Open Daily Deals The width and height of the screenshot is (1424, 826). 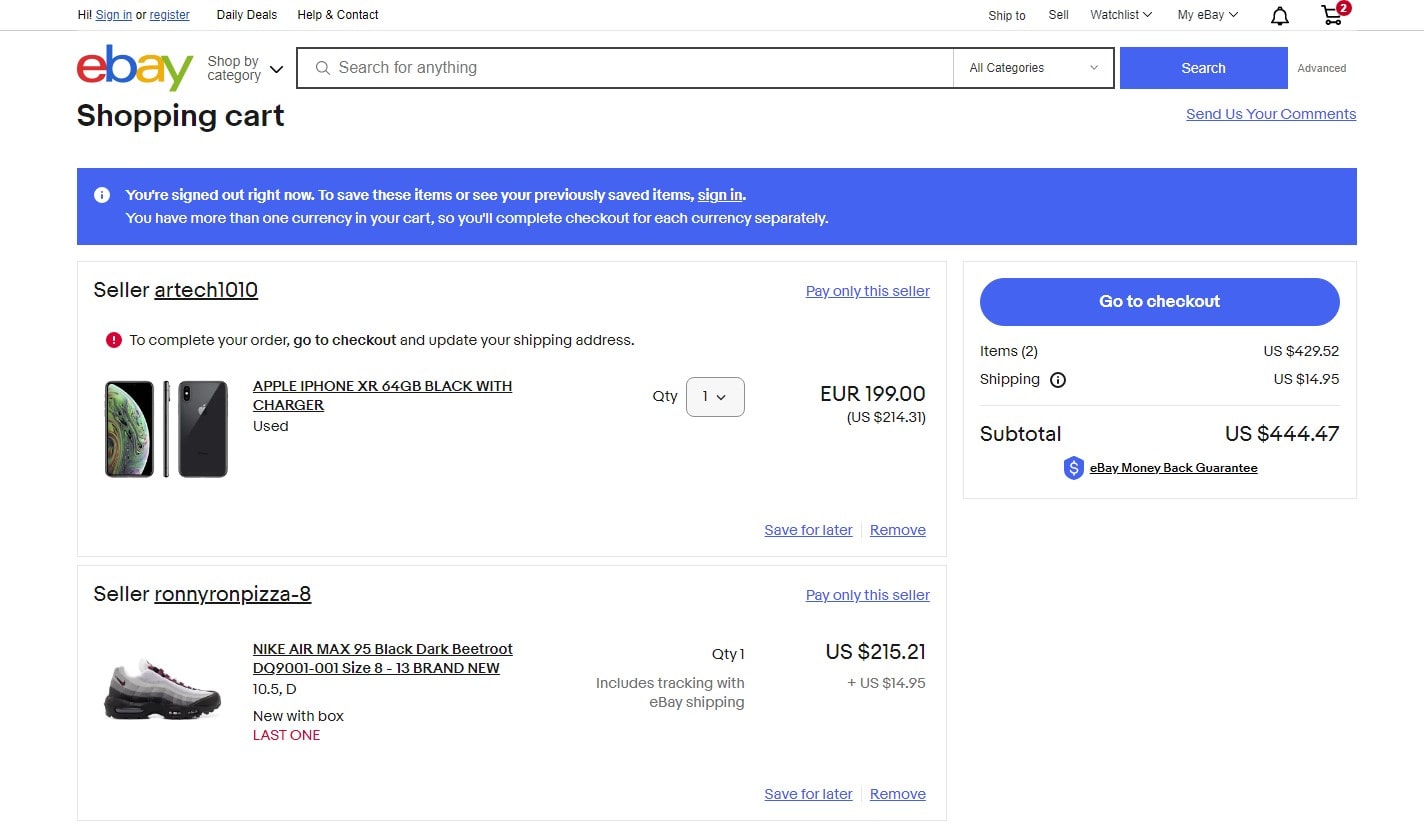pos(246,15)
